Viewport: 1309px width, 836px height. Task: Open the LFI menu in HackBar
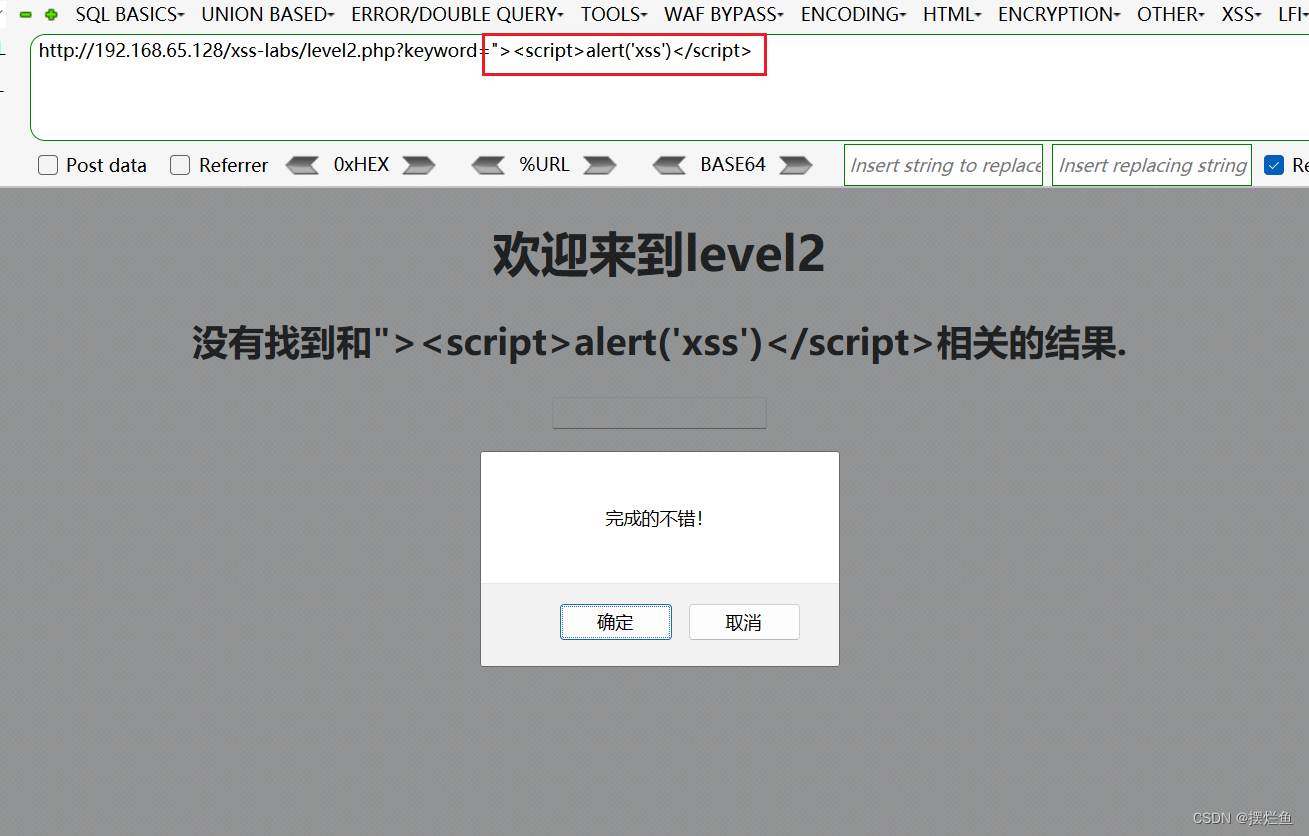pos(1293,14)
